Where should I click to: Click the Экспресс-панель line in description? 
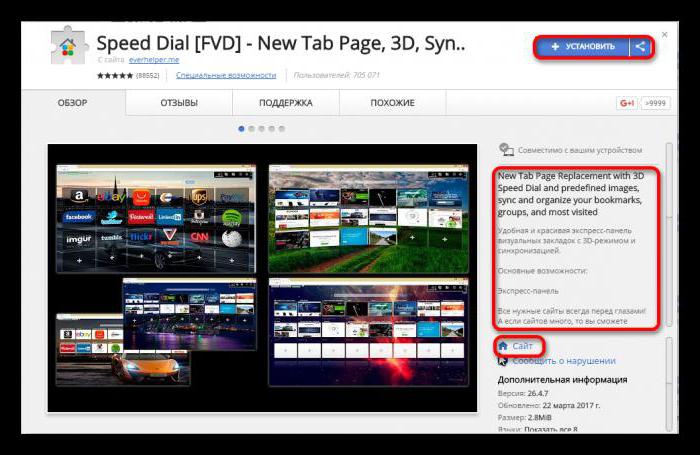pyautogui.click(x=528, y=291)
